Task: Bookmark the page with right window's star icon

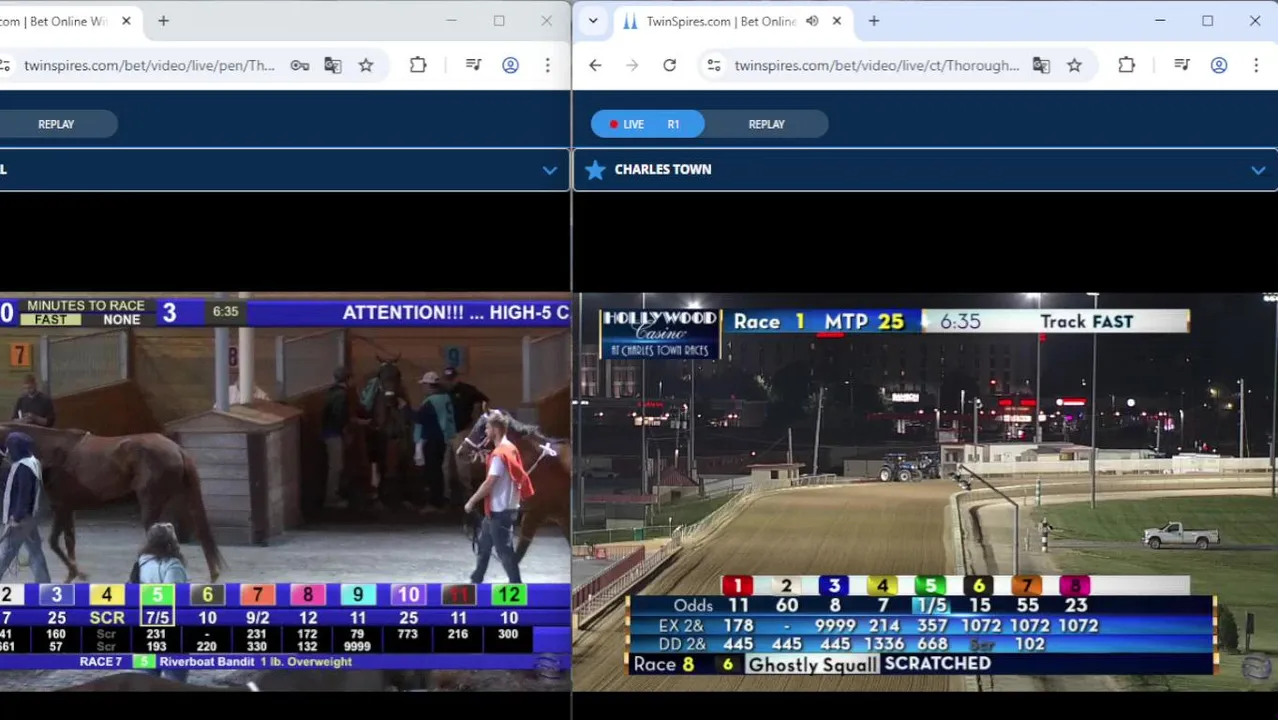Action: pos(1074,66)
